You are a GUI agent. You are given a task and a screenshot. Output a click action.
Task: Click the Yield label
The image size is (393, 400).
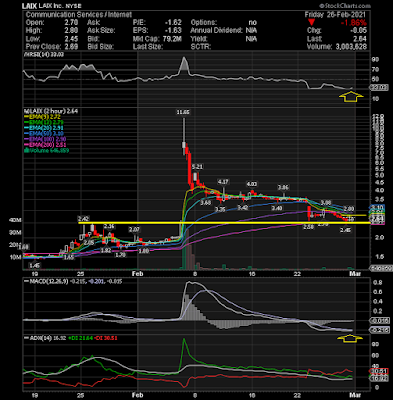199,39
